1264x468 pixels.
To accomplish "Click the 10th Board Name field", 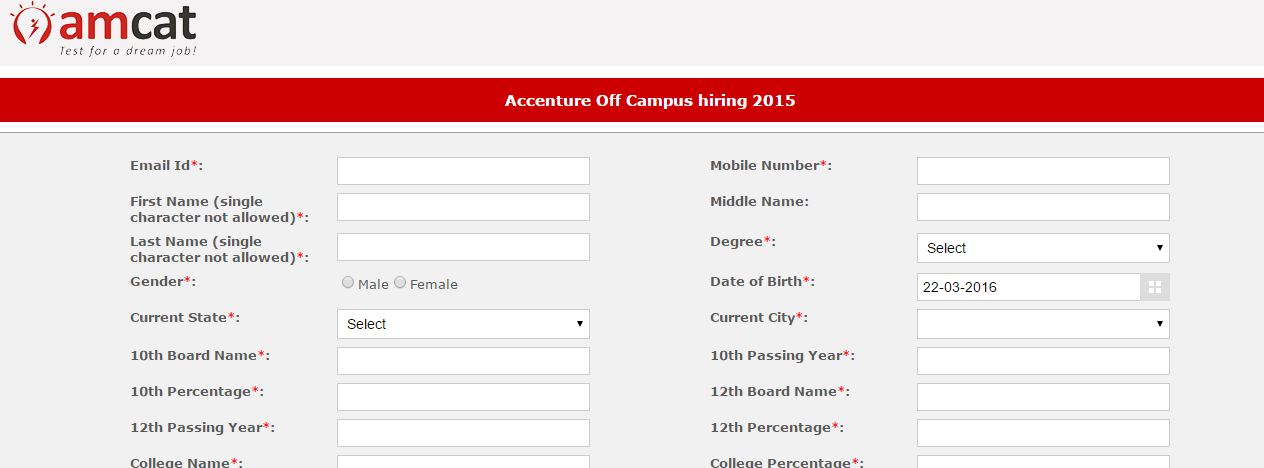I will [x=463, y=361].
